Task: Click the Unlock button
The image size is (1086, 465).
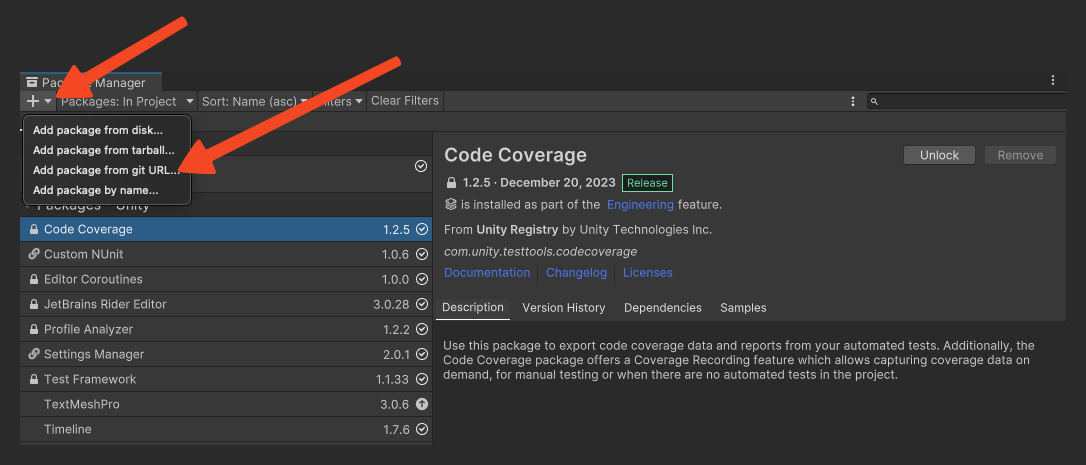Action: (939, 155)
